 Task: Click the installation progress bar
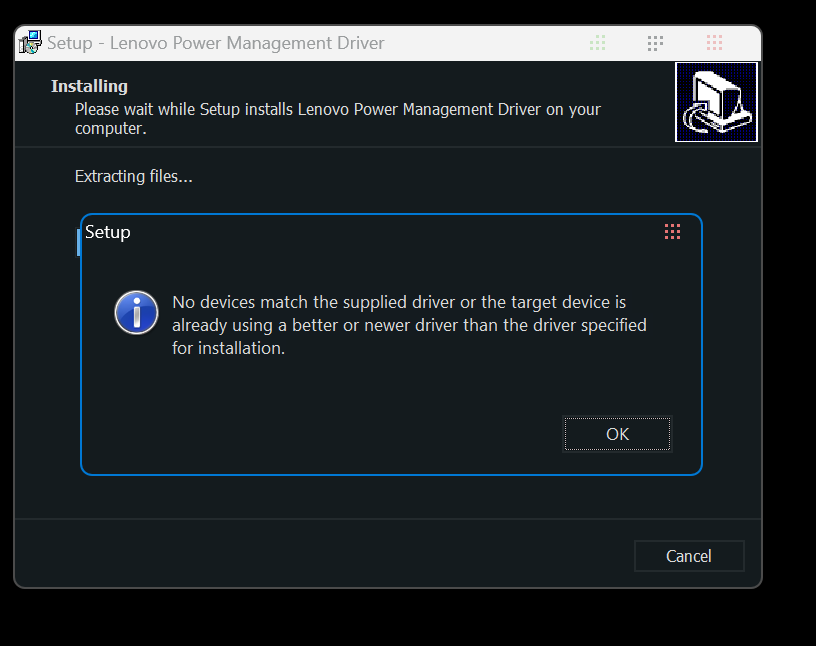coord(79,243)
